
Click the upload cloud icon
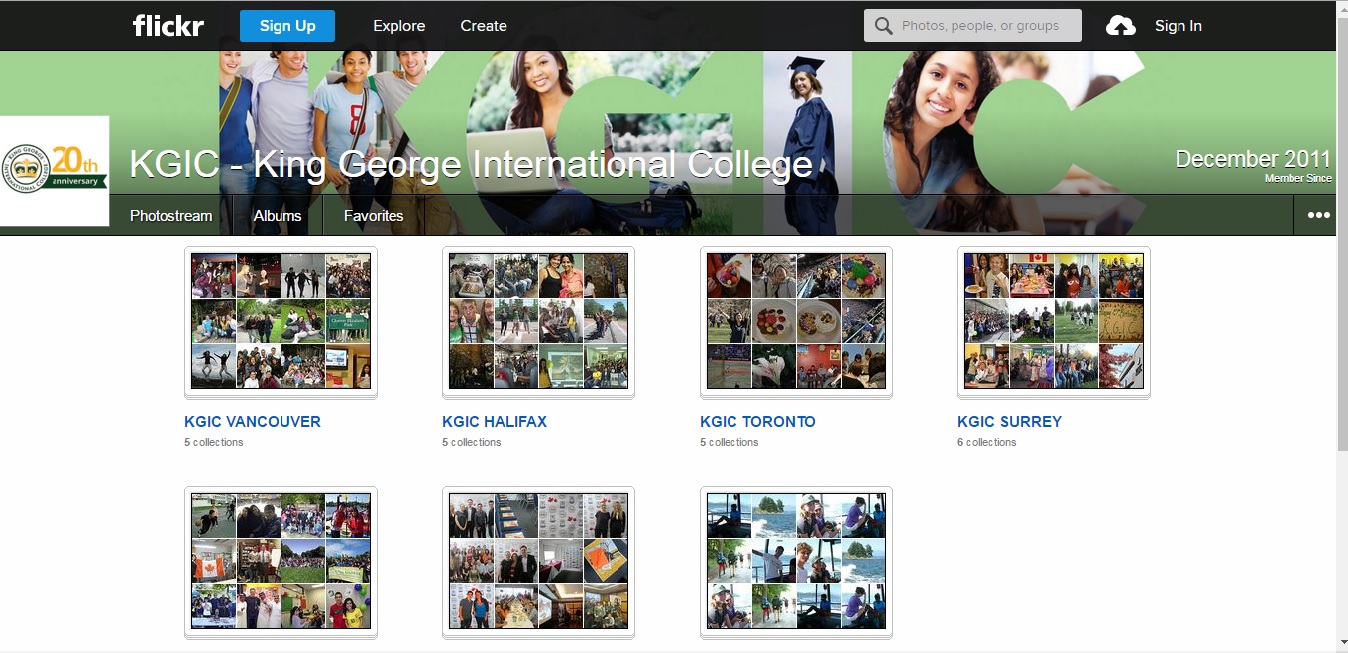1121,26
